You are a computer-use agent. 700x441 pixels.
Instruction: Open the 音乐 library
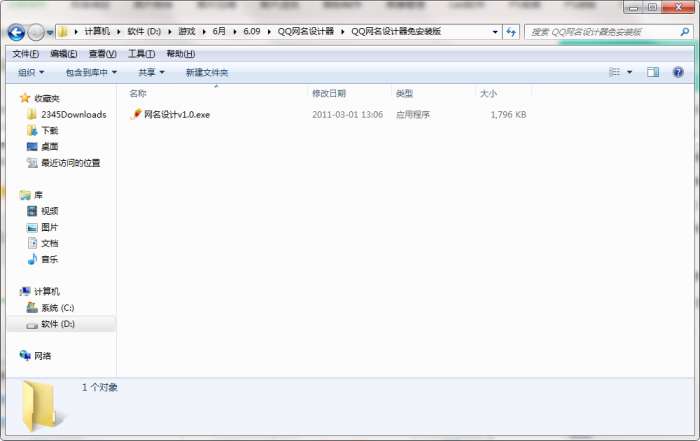(50, 260)
